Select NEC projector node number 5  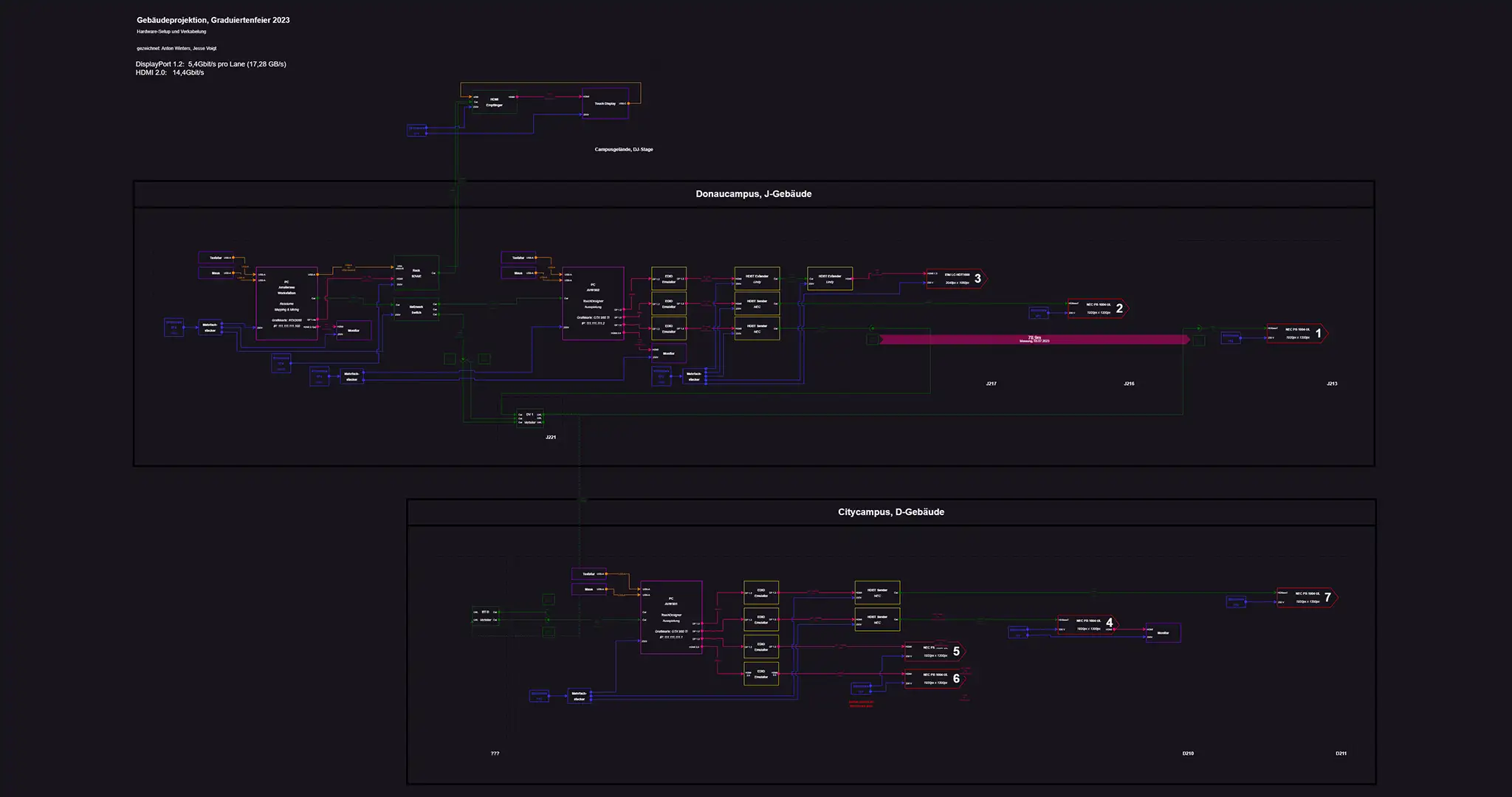[934, 651]
